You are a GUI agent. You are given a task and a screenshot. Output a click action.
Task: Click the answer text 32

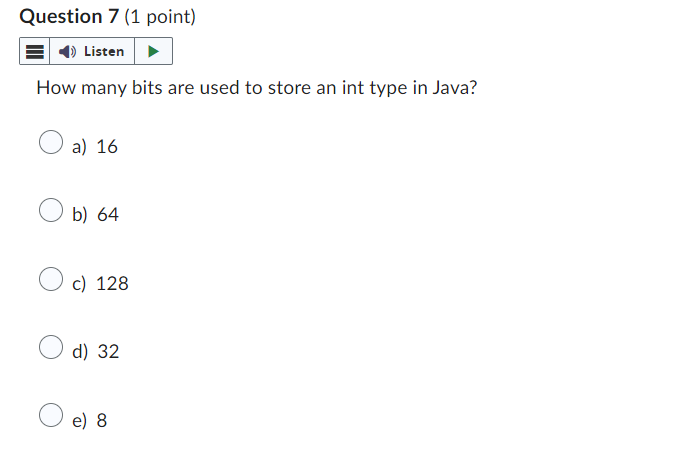pos(108,351)
